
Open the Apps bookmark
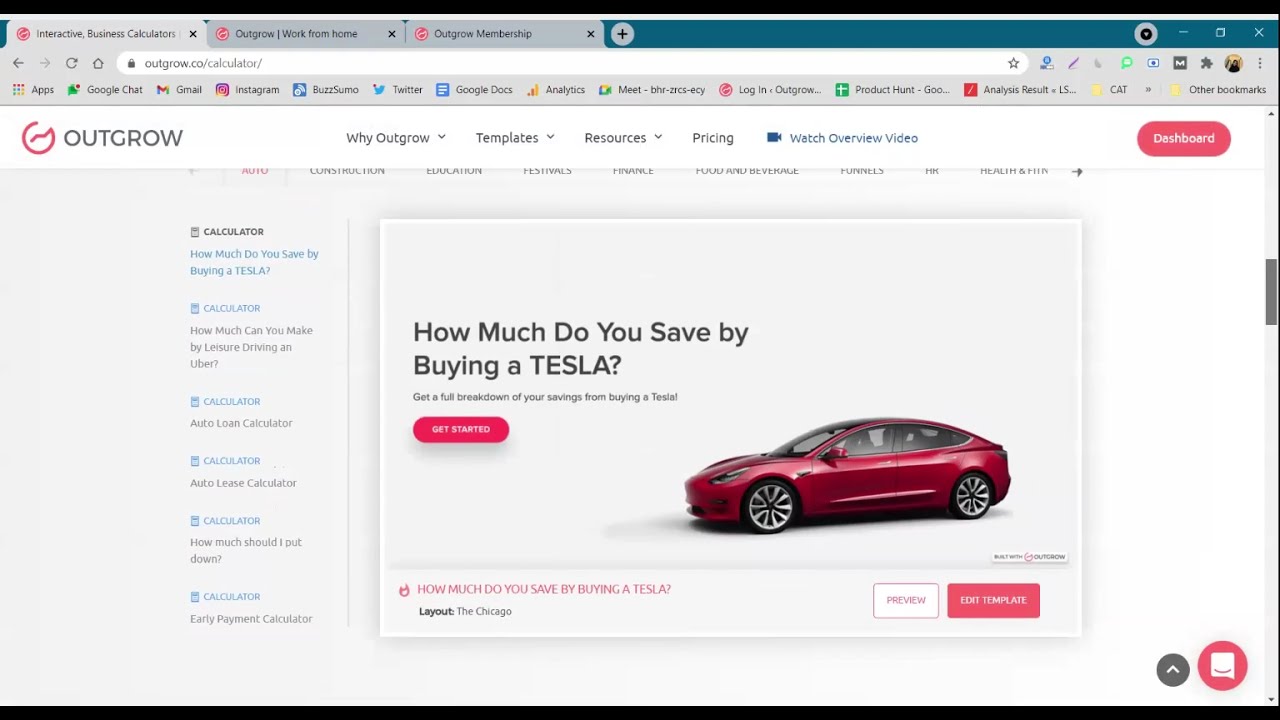pyautogui.click(x=33, y=90)
